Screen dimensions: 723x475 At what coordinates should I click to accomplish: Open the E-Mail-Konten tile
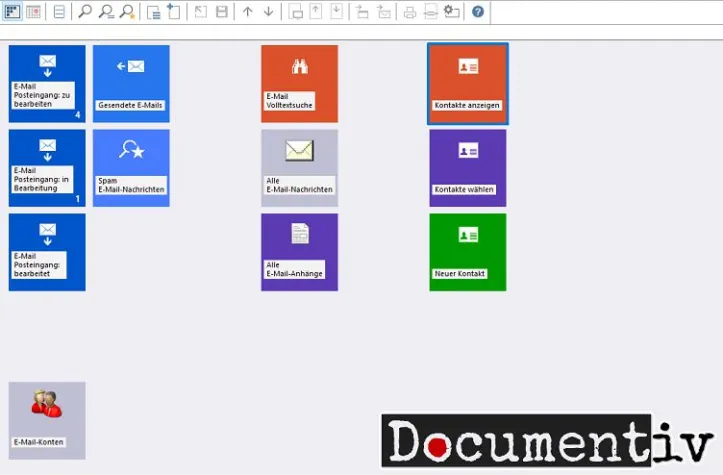coord(47,420)
